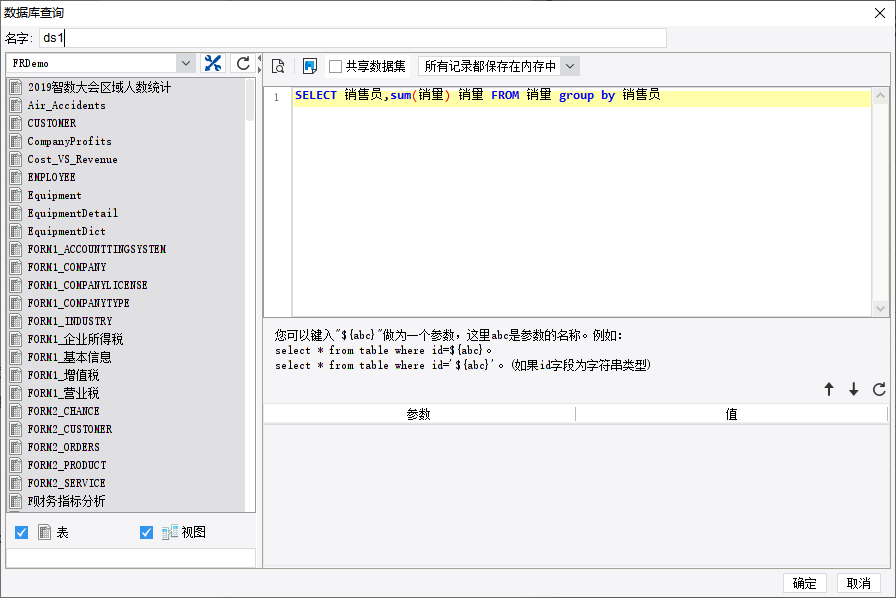
Task: Select the FORM1_营业税 table
Action: (63, 393)
